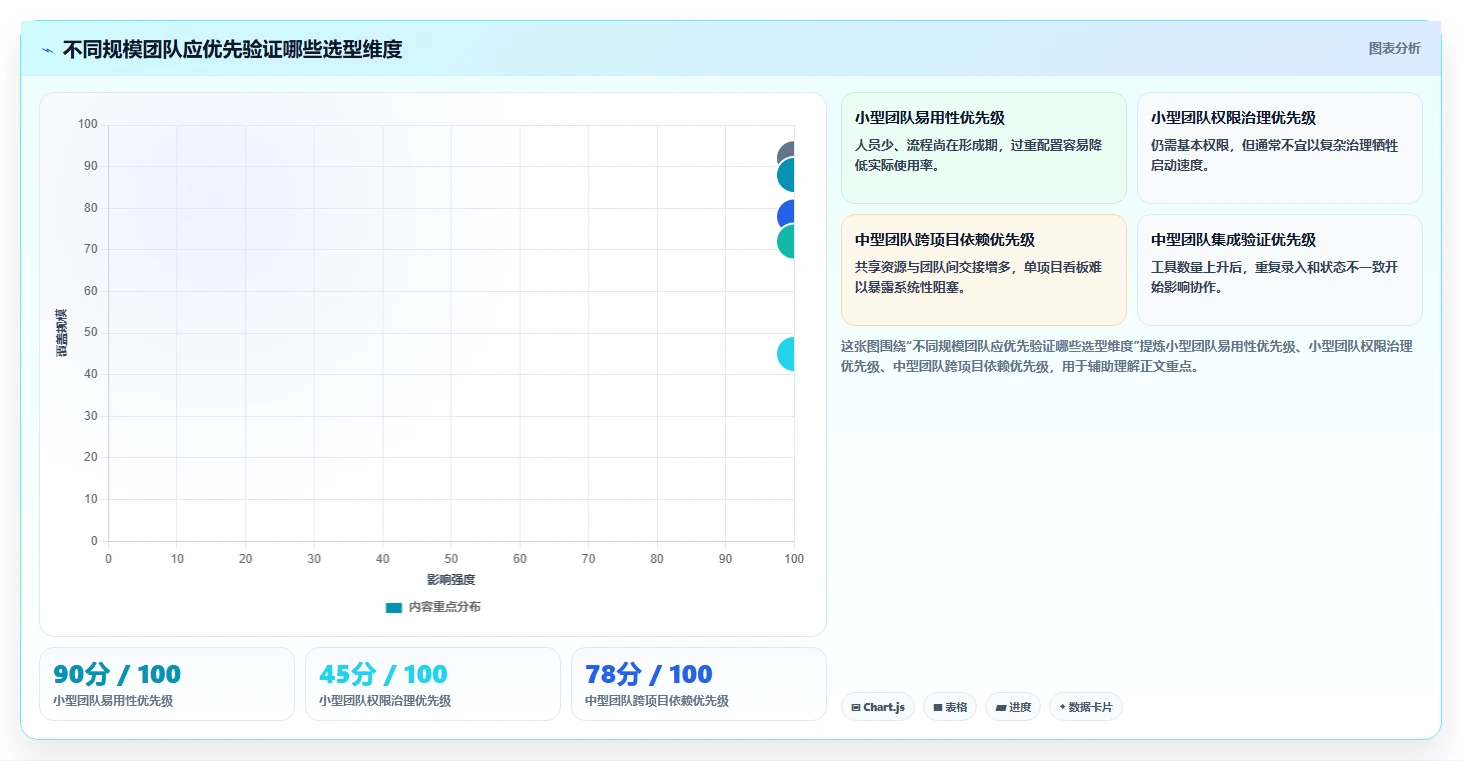Click the 小型团队易用性优先级 label under 90分
Image resolution: width=1462 pixels, height=761 pixels.
click(x=113, y=701)
